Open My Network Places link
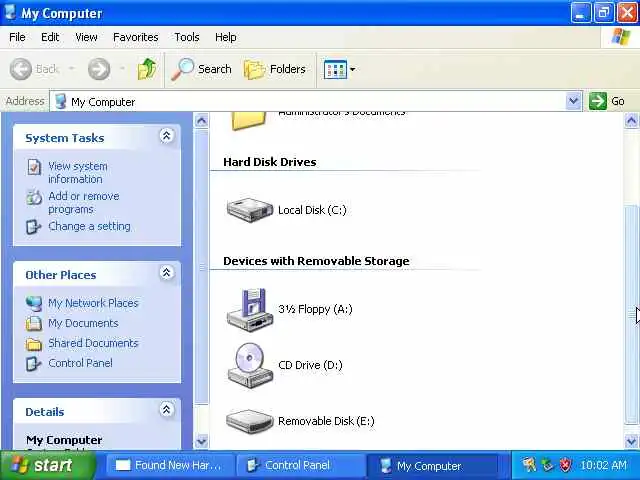This screenshot has height=480, width=640. pos(93,303)
